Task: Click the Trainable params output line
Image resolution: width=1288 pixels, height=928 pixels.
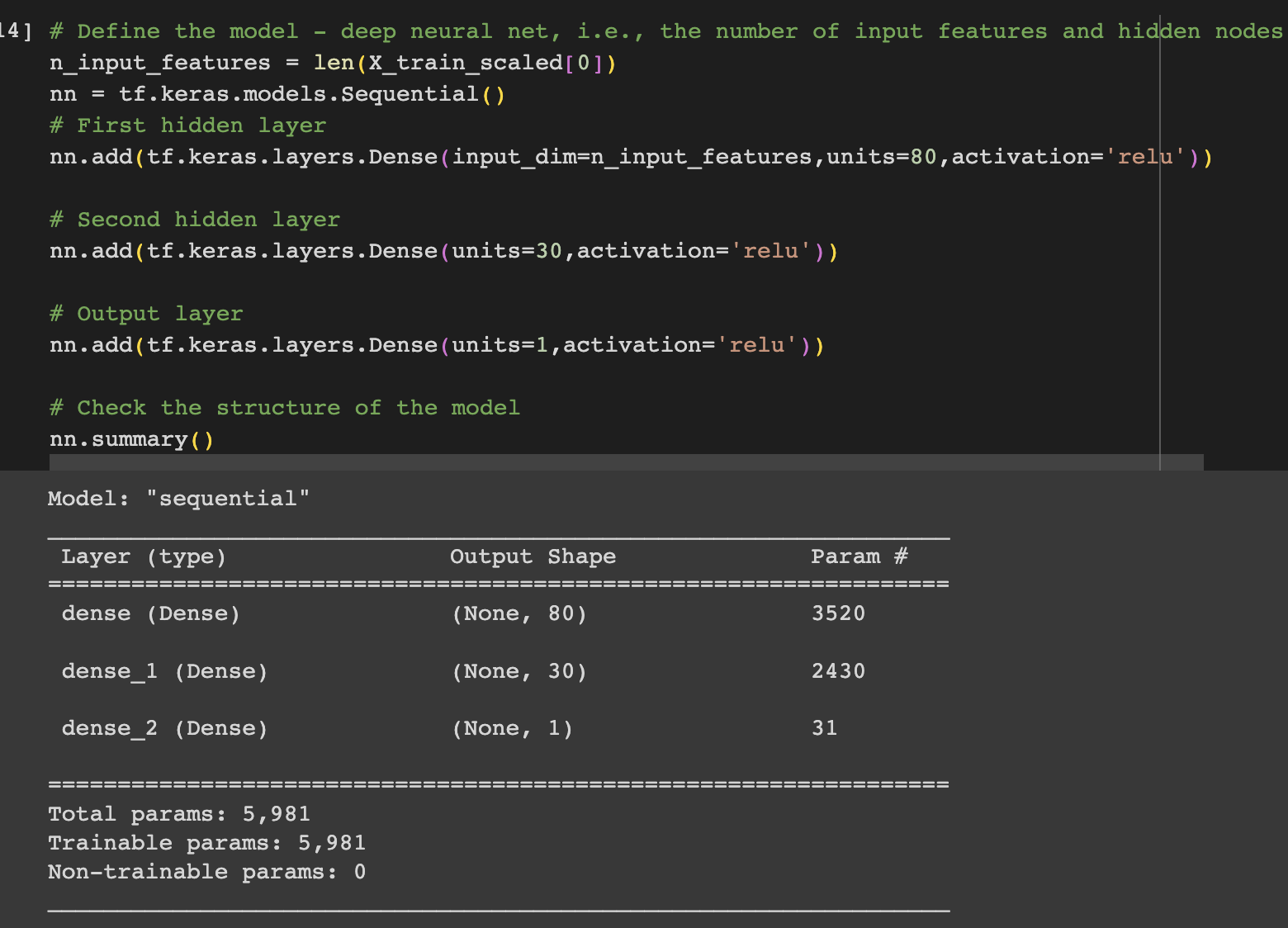Action: tap(207, 842)
